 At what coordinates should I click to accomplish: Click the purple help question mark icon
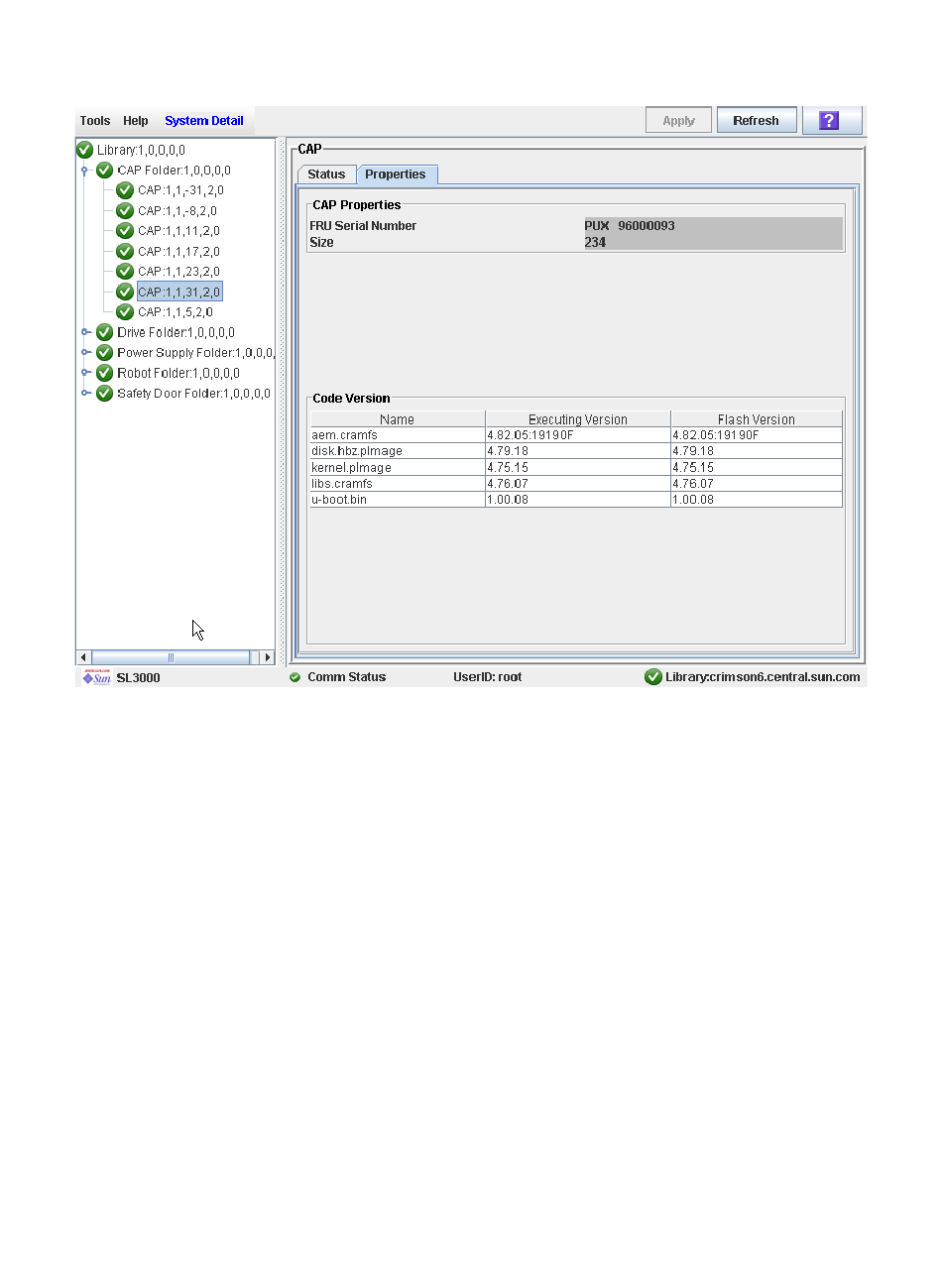(830, 121)
